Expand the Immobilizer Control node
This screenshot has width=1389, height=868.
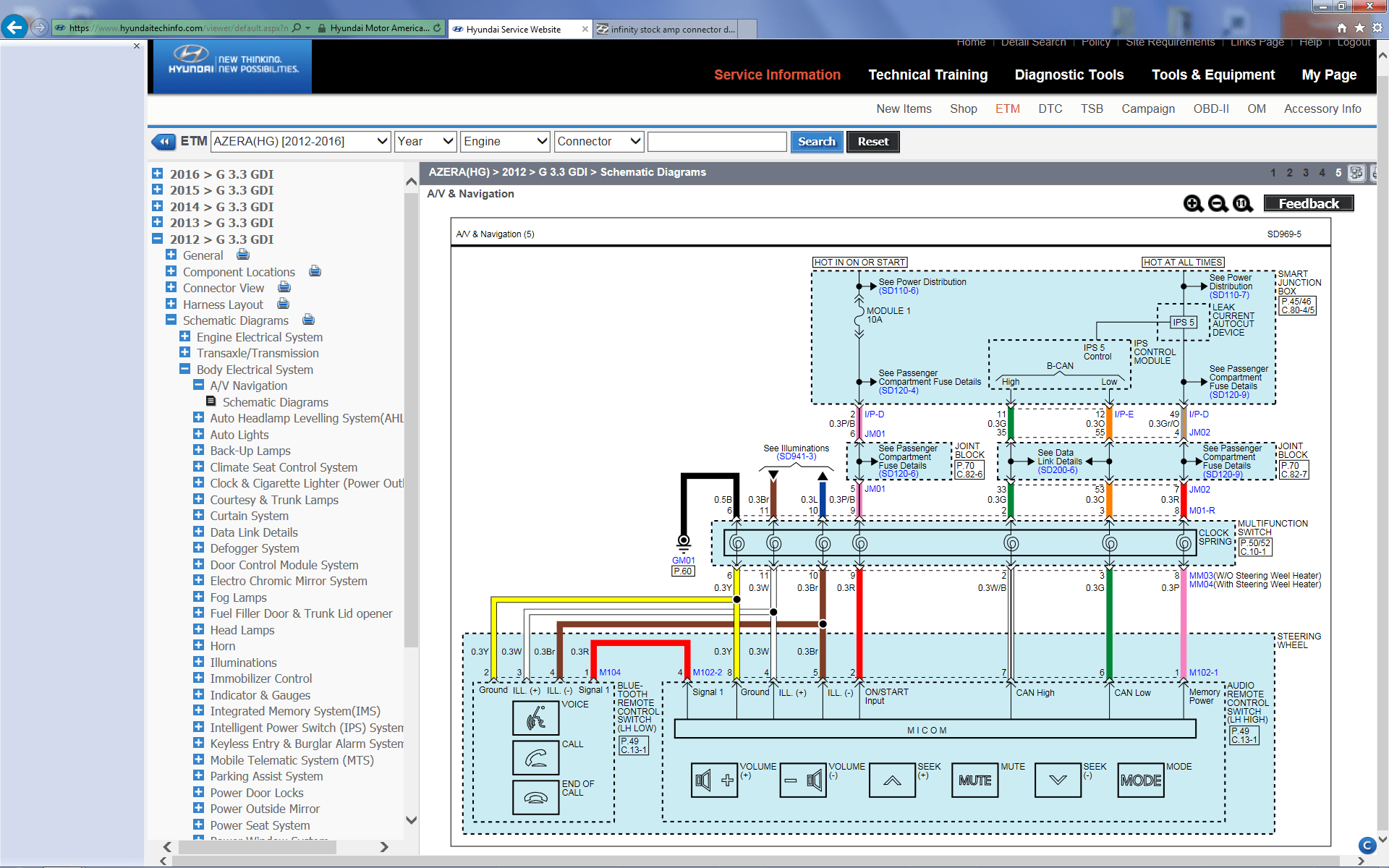pos(198,678)
